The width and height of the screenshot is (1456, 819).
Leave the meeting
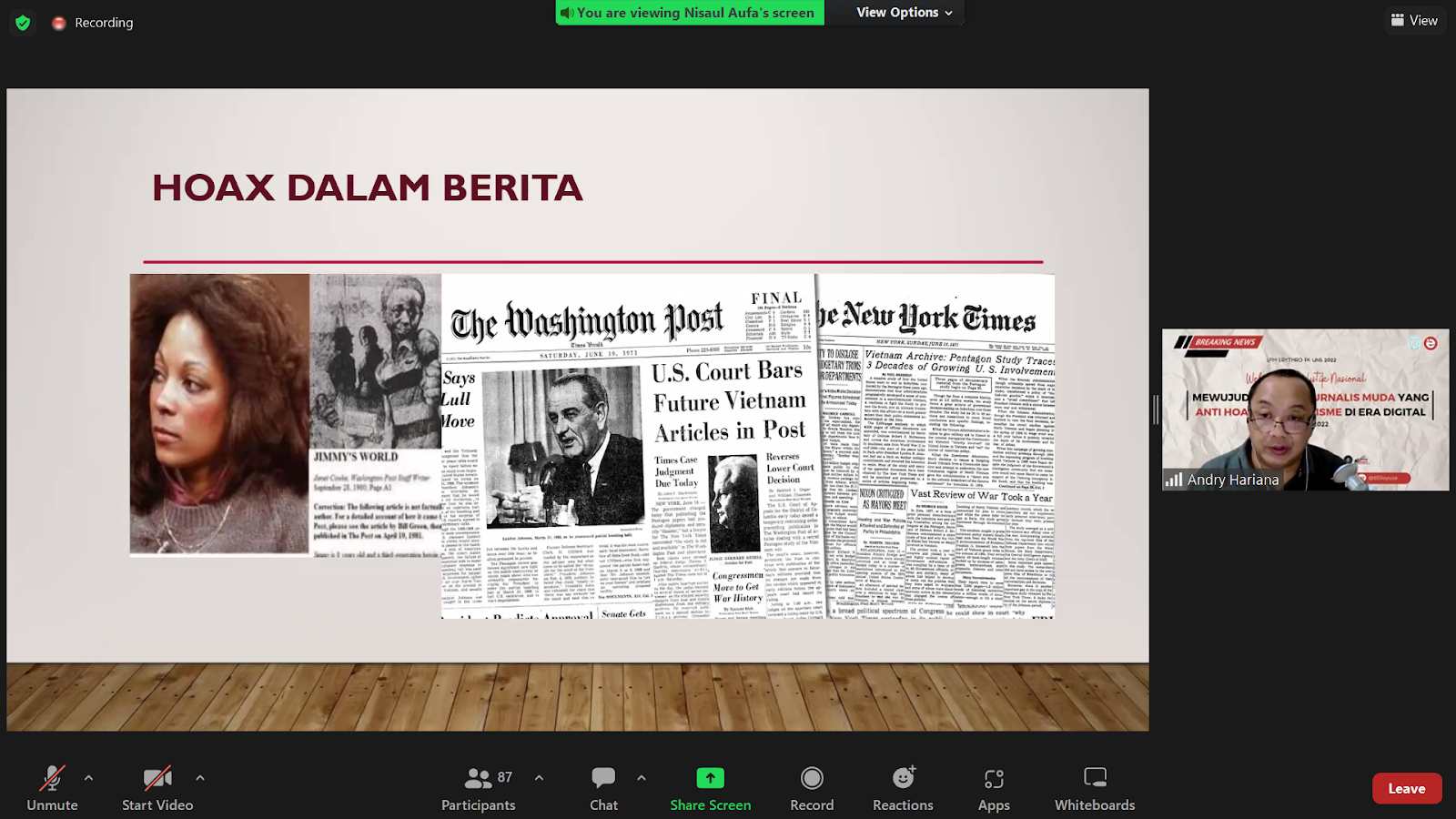pos(1407,789)
